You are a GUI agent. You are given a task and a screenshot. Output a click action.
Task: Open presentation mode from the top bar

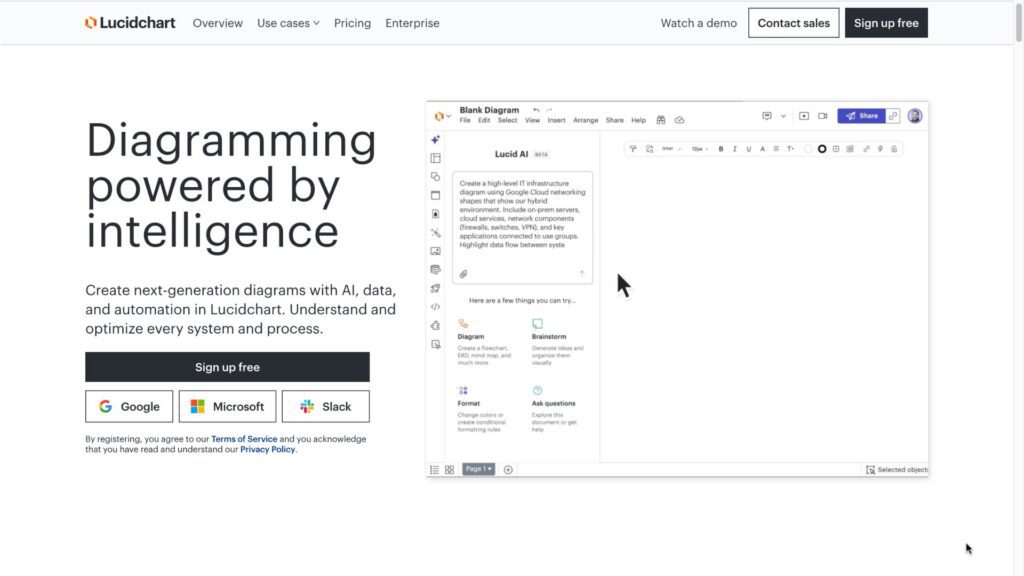pyautogui.click(x=803, y=115)
